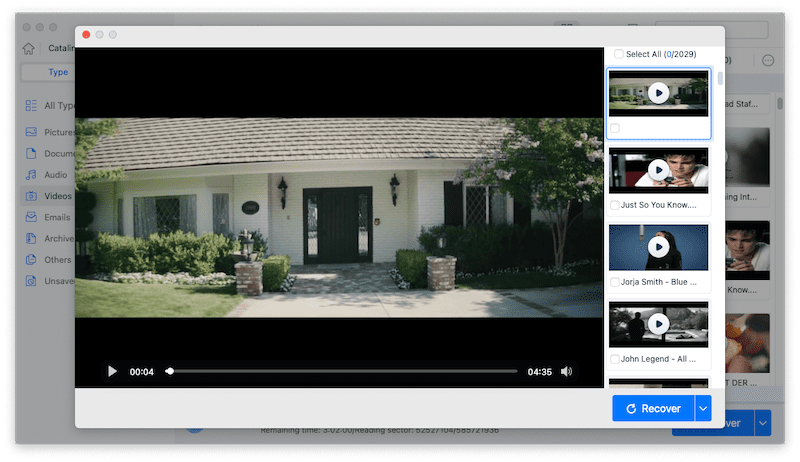The width and height of the screenshot is (800, 462).
Task: Open the Videos category label
Action: click(x=58, y=196)
